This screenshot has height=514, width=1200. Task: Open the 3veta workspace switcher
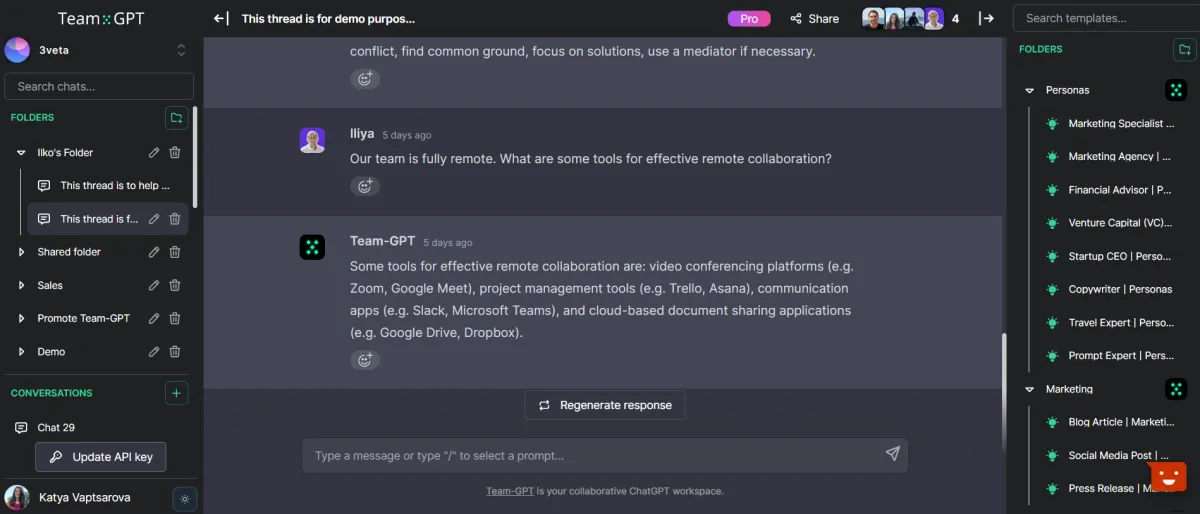click(97, 49)
